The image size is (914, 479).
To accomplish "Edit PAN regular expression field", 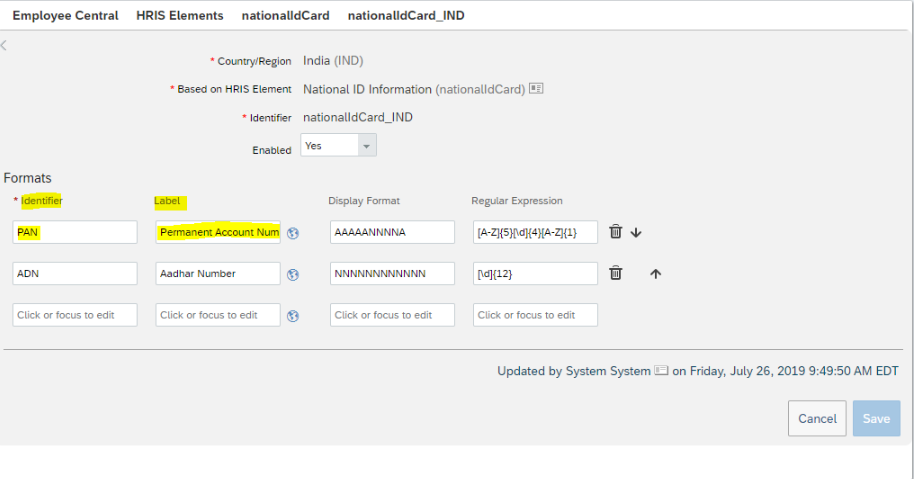I will point(535,232).
